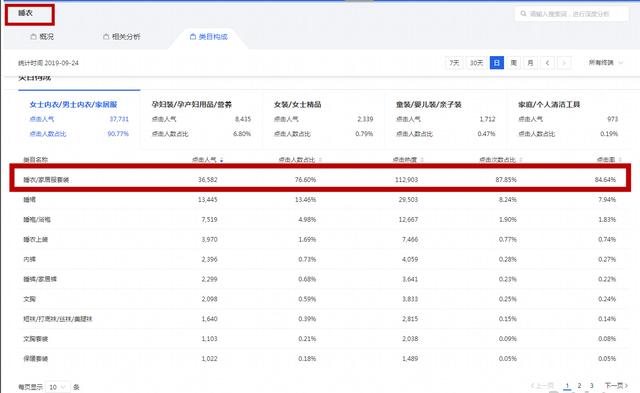Screen dimensions: 640x393
Task: Click the 短袜/打底袜/丝袜/美腿袜 row name
Action: click(x=58, y=319)
